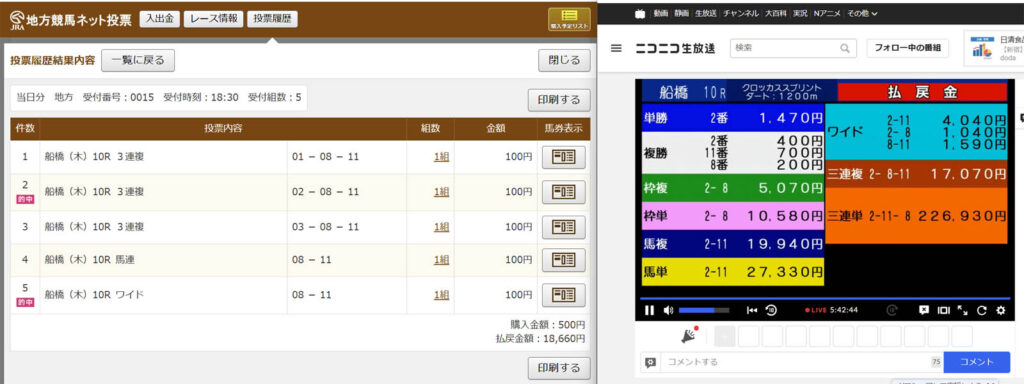1024x384 pixels.
Task: Open the 投票履歴 tab
Action: [272, 19]
